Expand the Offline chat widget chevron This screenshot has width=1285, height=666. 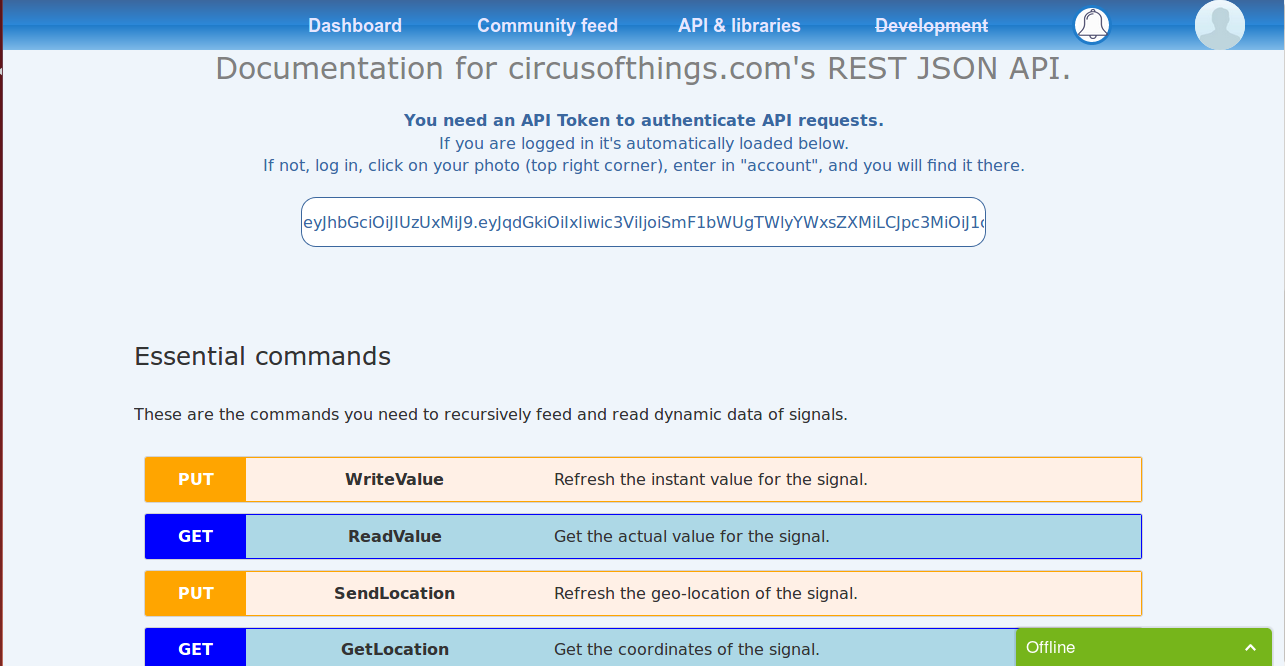1250,648
